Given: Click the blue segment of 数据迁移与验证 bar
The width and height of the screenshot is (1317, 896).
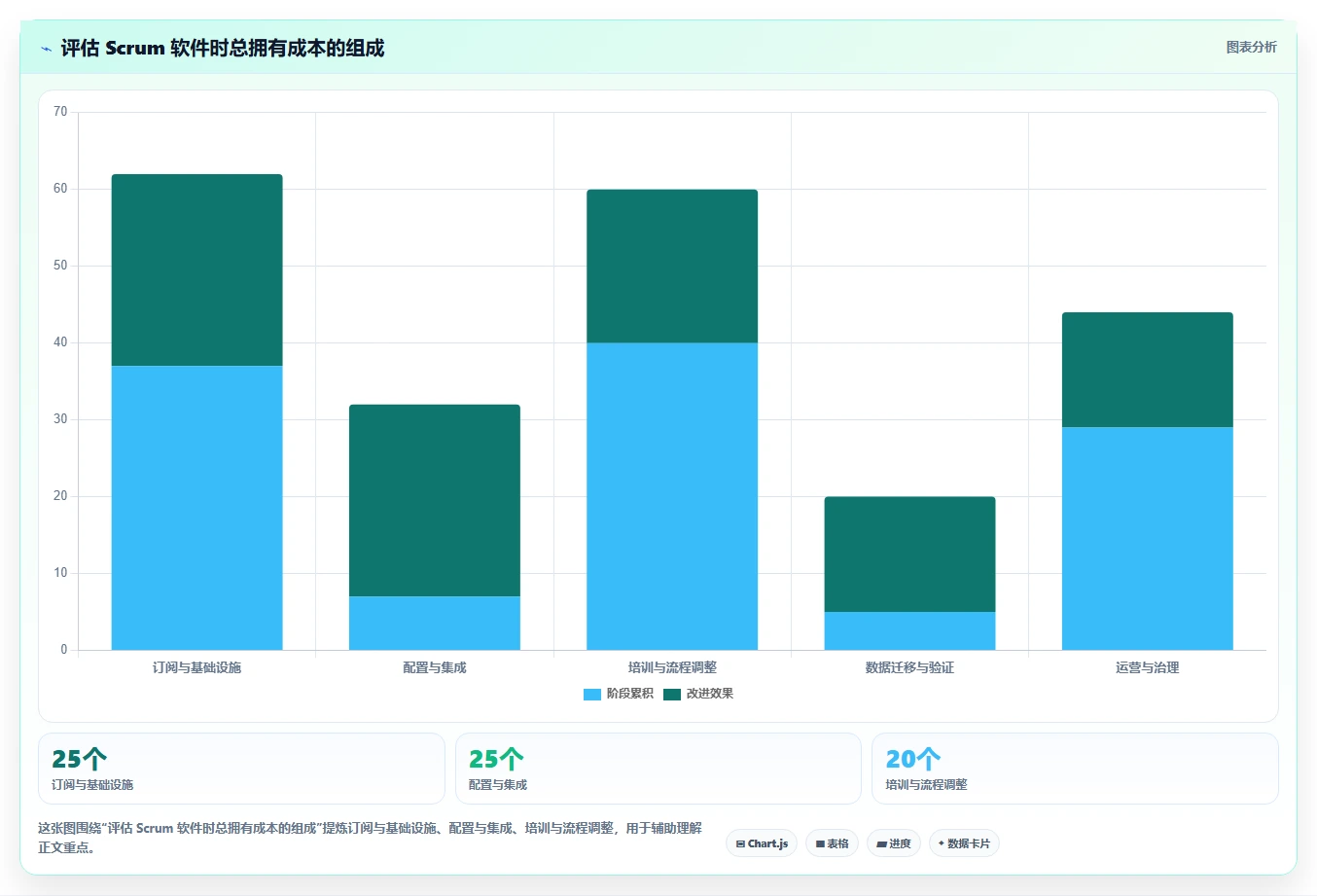Looking at the screenshot, I should (x=909, y=630).
